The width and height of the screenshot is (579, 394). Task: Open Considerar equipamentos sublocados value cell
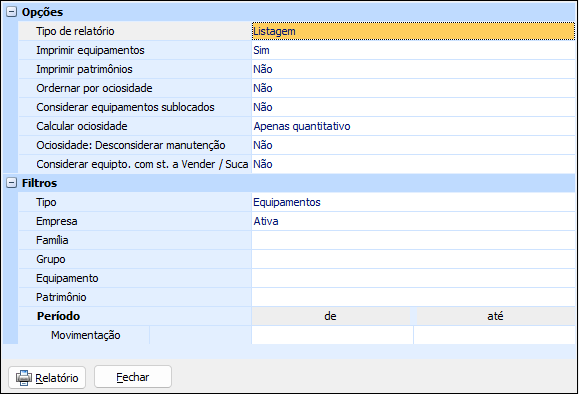413,107
